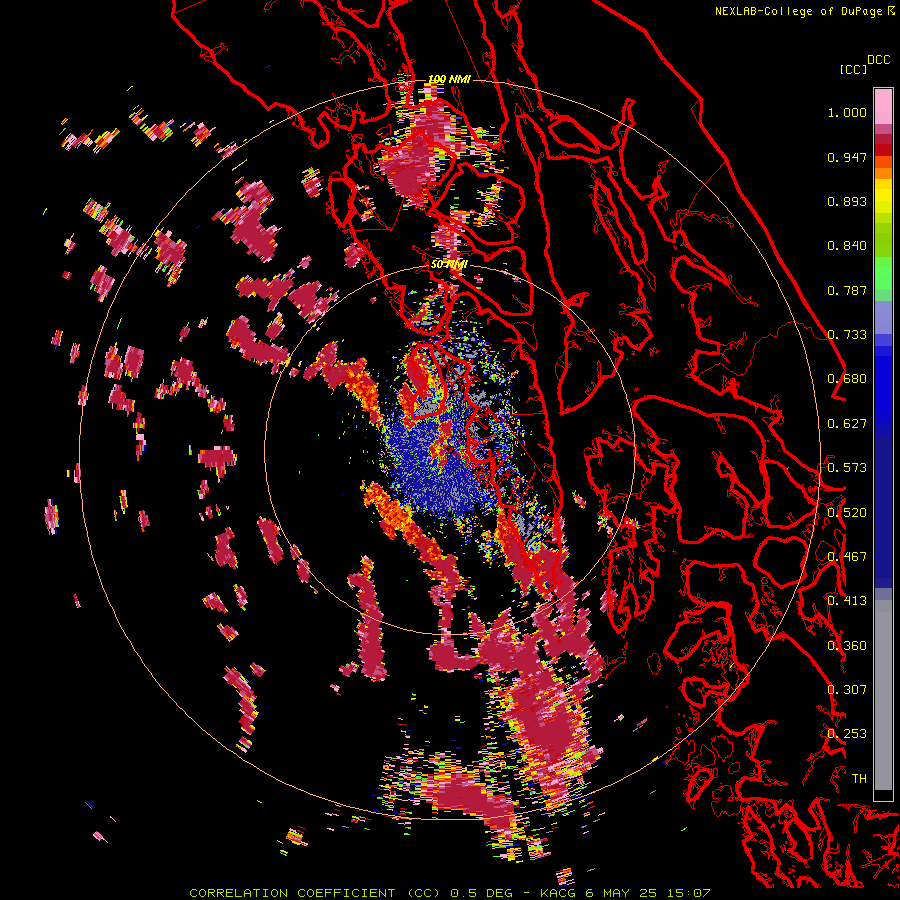Pick the bright green segment of the color bar
Image resolution: width=900 pixels, height=900 pixels.
pyautogui.click(x=883, y=273)
